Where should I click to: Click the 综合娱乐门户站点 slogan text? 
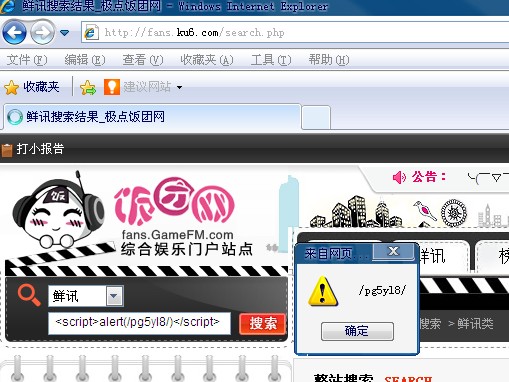[187, 249]
